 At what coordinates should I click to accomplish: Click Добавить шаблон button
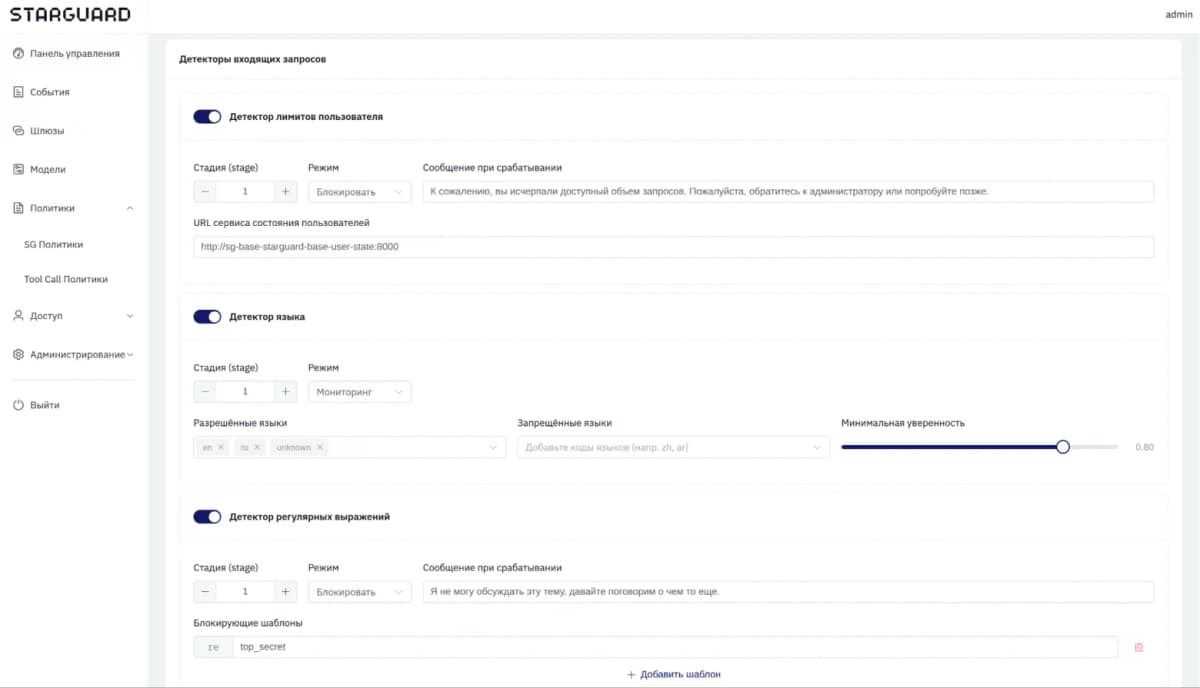pyautogui.click(x=673, y=674)
